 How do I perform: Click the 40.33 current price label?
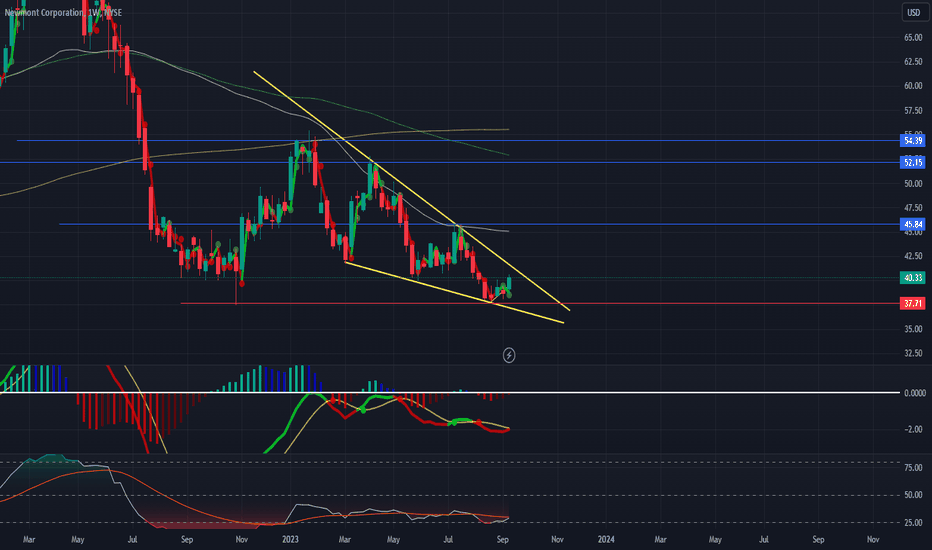click(x=912, y=278)
